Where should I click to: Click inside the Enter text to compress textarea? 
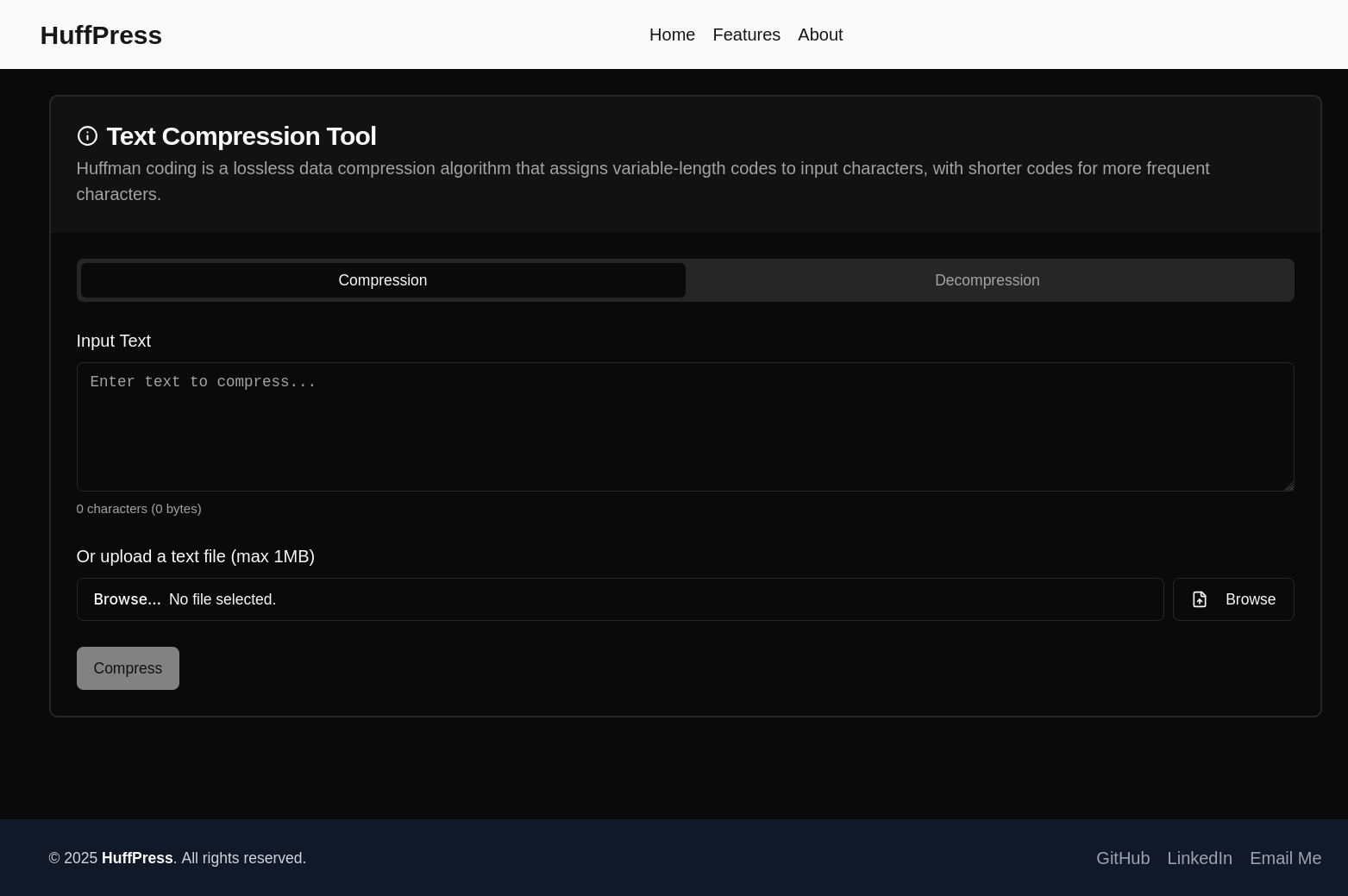(685, 426)
